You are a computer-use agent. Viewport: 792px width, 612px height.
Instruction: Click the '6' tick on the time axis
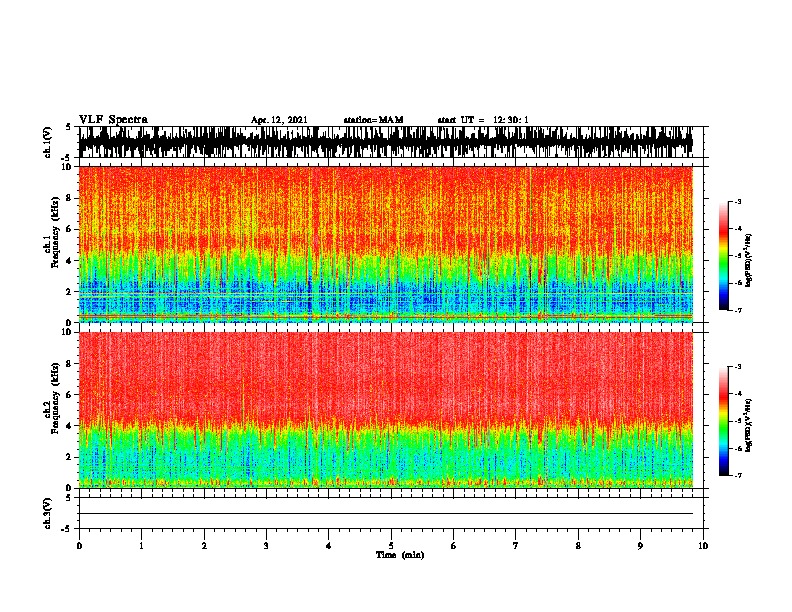click(x=454, y=545)
